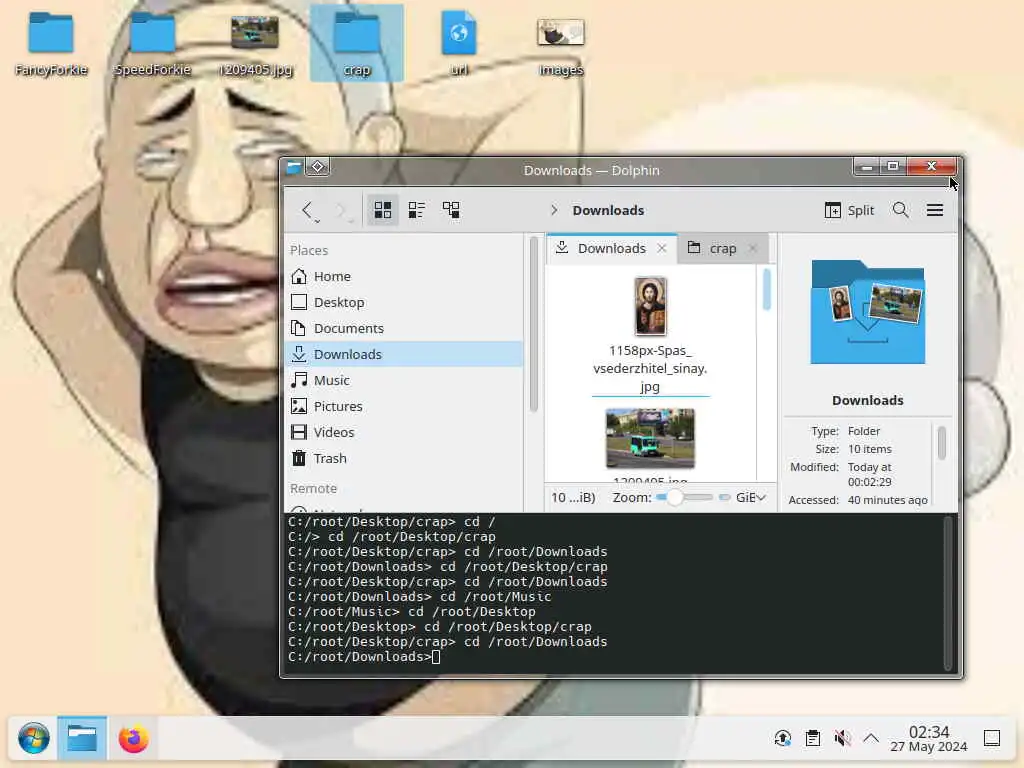
Task: Switch to Icons view mode
Action: click(x=383, y=210)
